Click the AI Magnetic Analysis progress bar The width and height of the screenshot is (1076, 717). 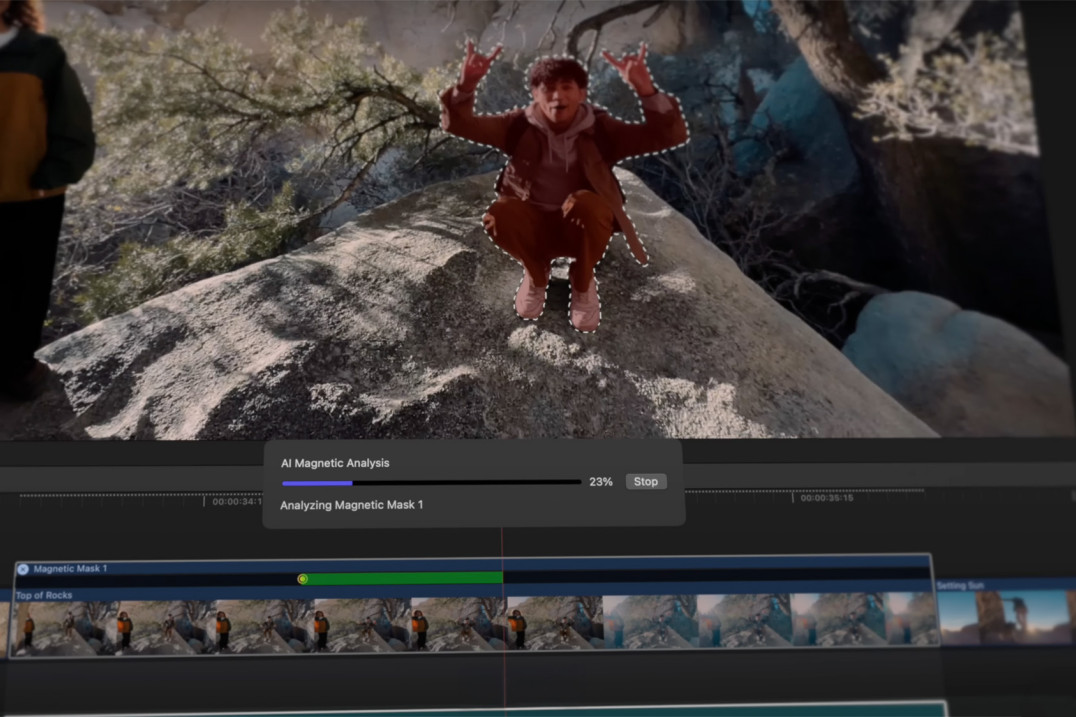point(431,483)
